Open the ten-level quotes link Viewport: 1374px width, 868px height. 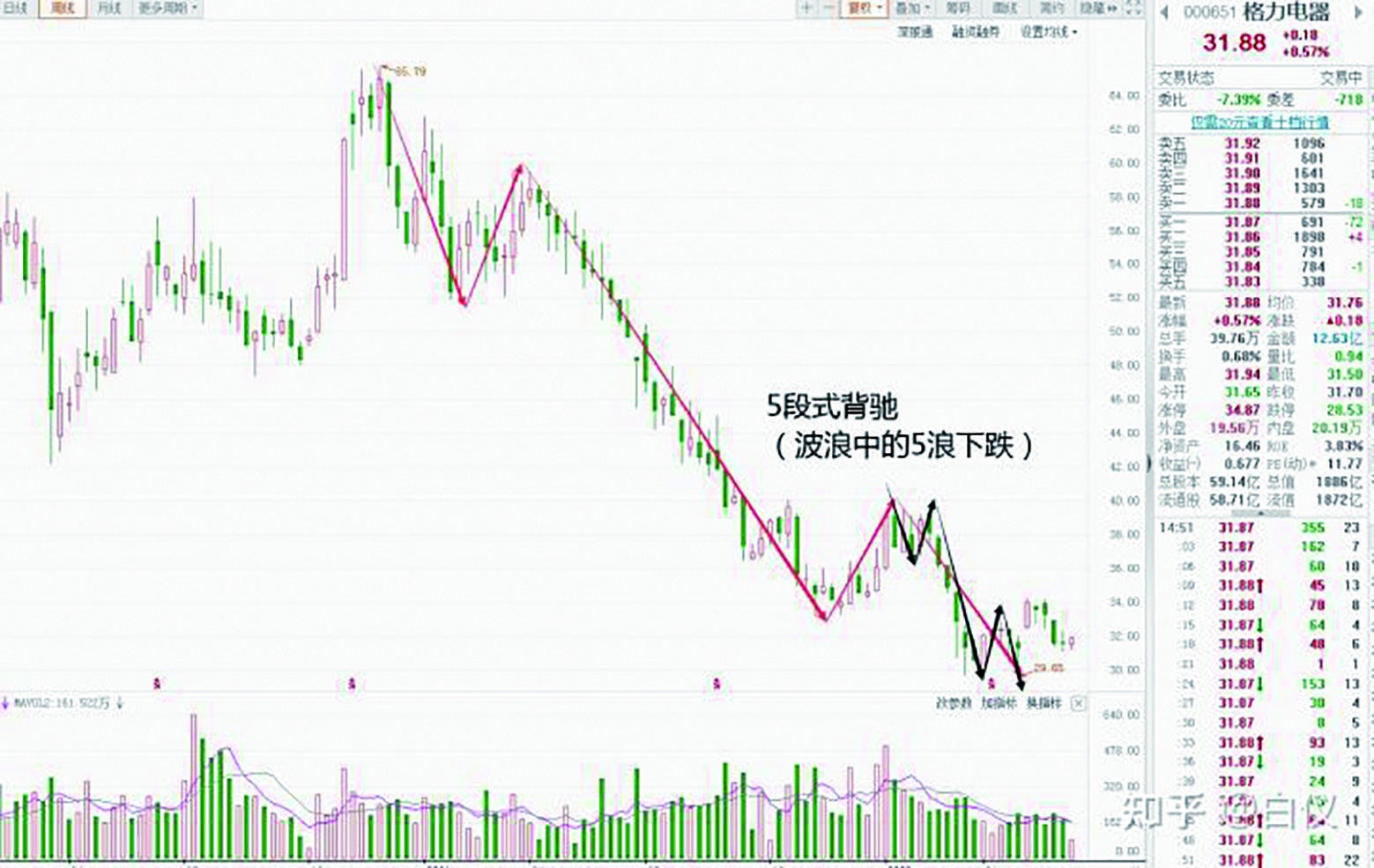pyautogui.click(x=1259, y=122)
